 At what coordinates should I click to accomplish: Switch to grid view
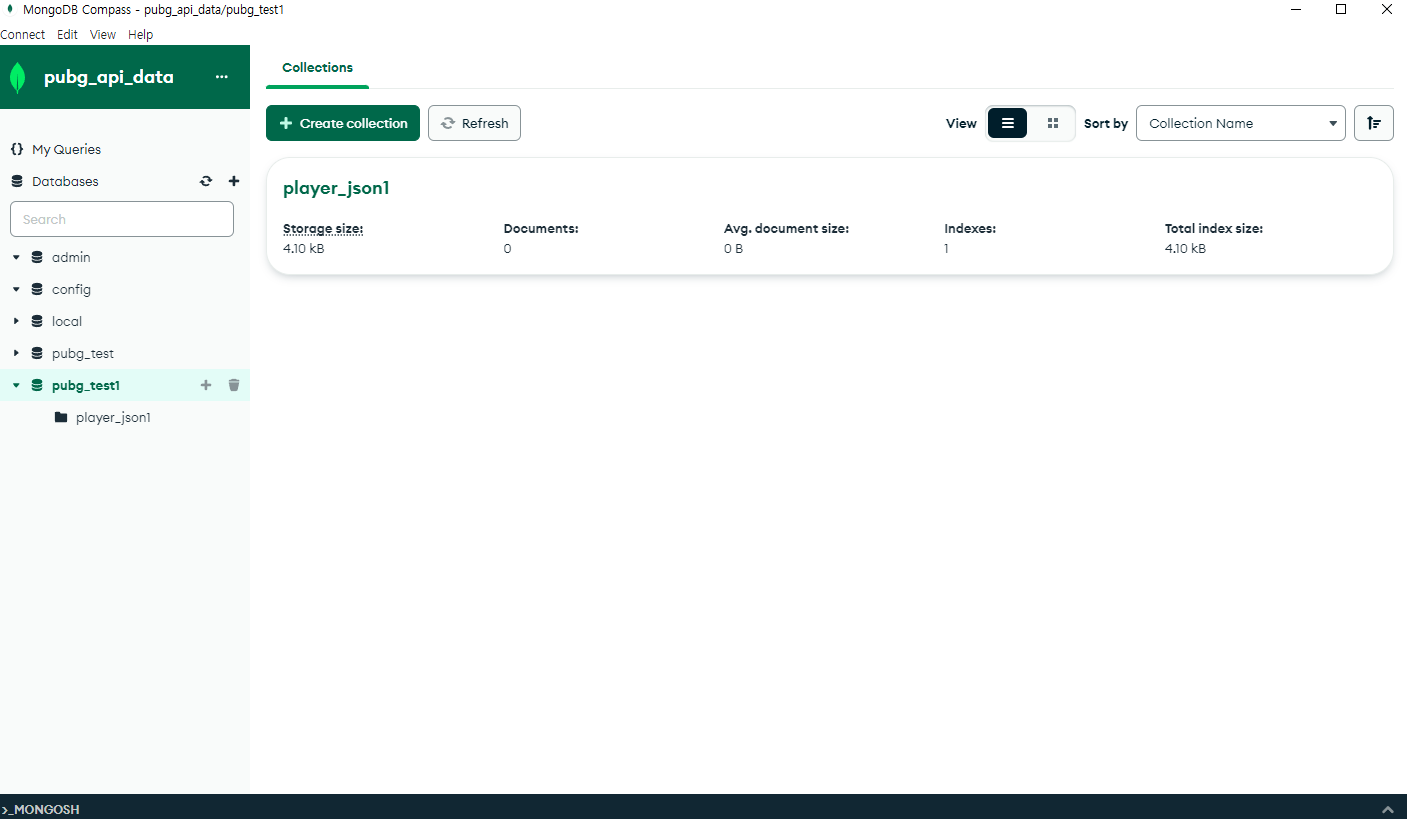click(x=1053, y=123)
